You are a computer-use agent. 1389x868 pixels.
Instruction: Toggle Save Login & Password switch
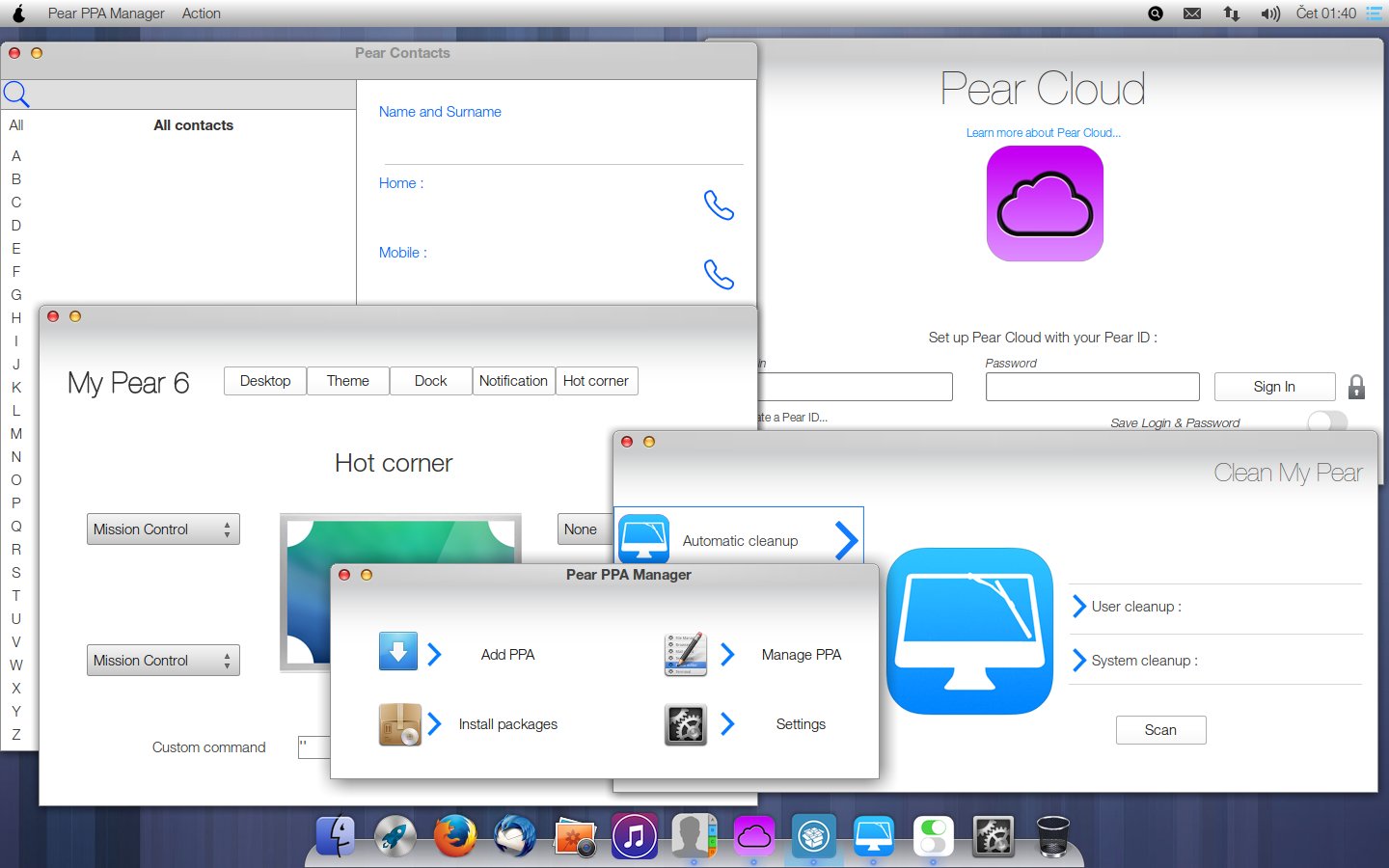point(1326,421)
